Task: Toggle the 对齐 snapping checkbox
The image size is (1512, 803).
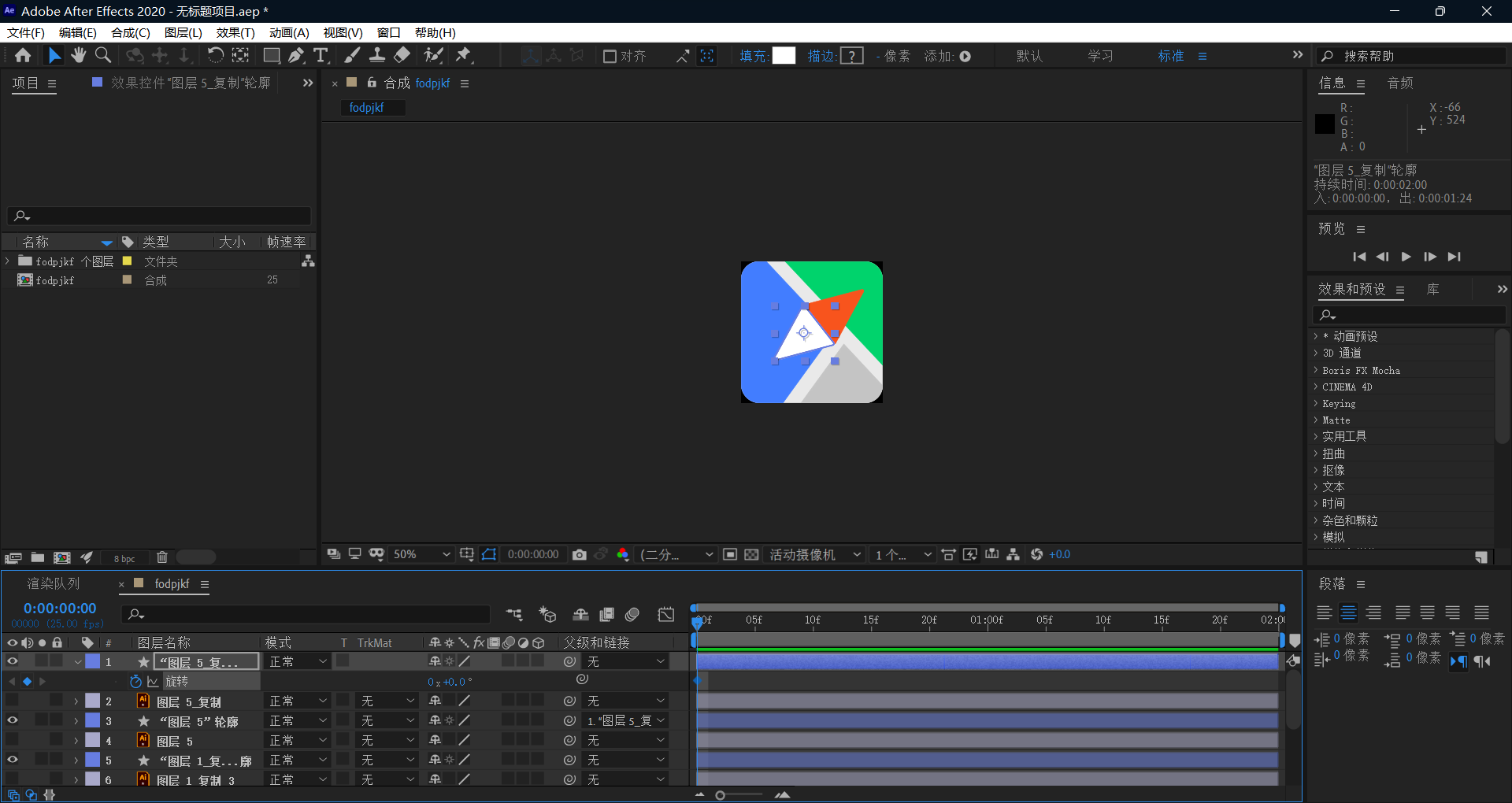Action: pyautogui.click(x=610, y=56)
